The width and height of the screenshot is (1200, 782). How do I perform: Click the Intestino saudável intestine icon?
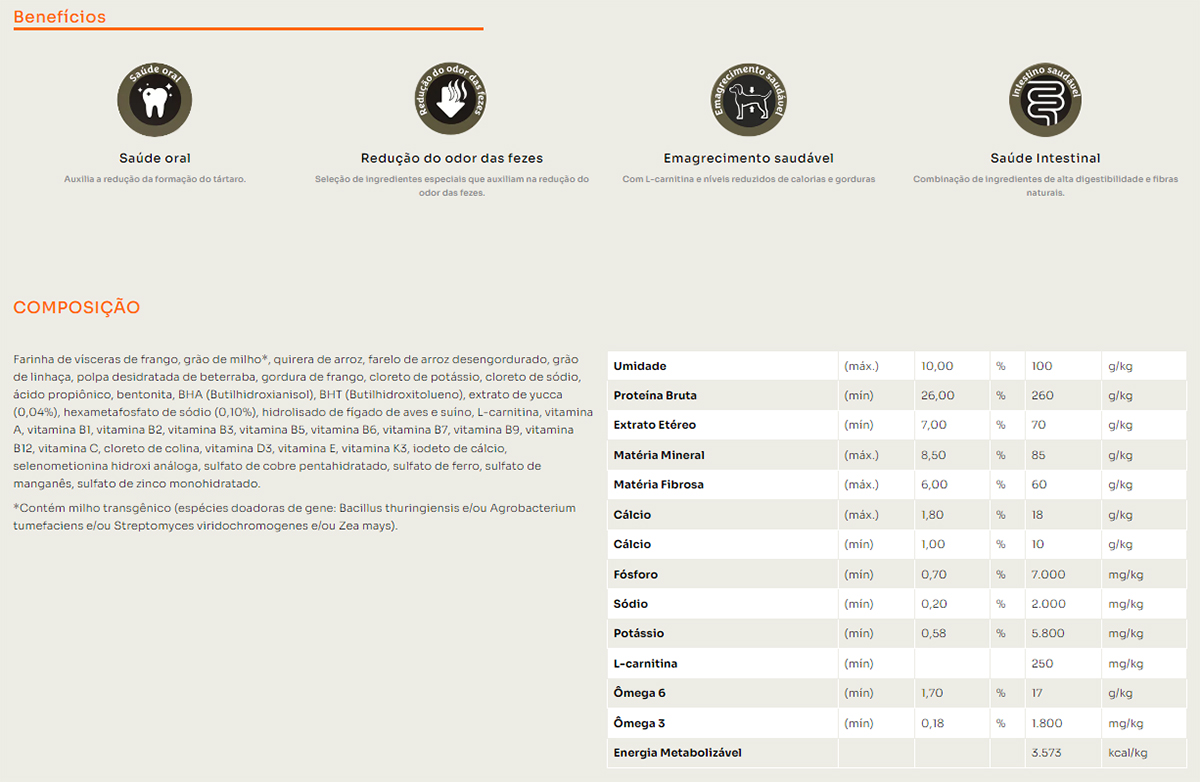click(x=1045, y=99)
